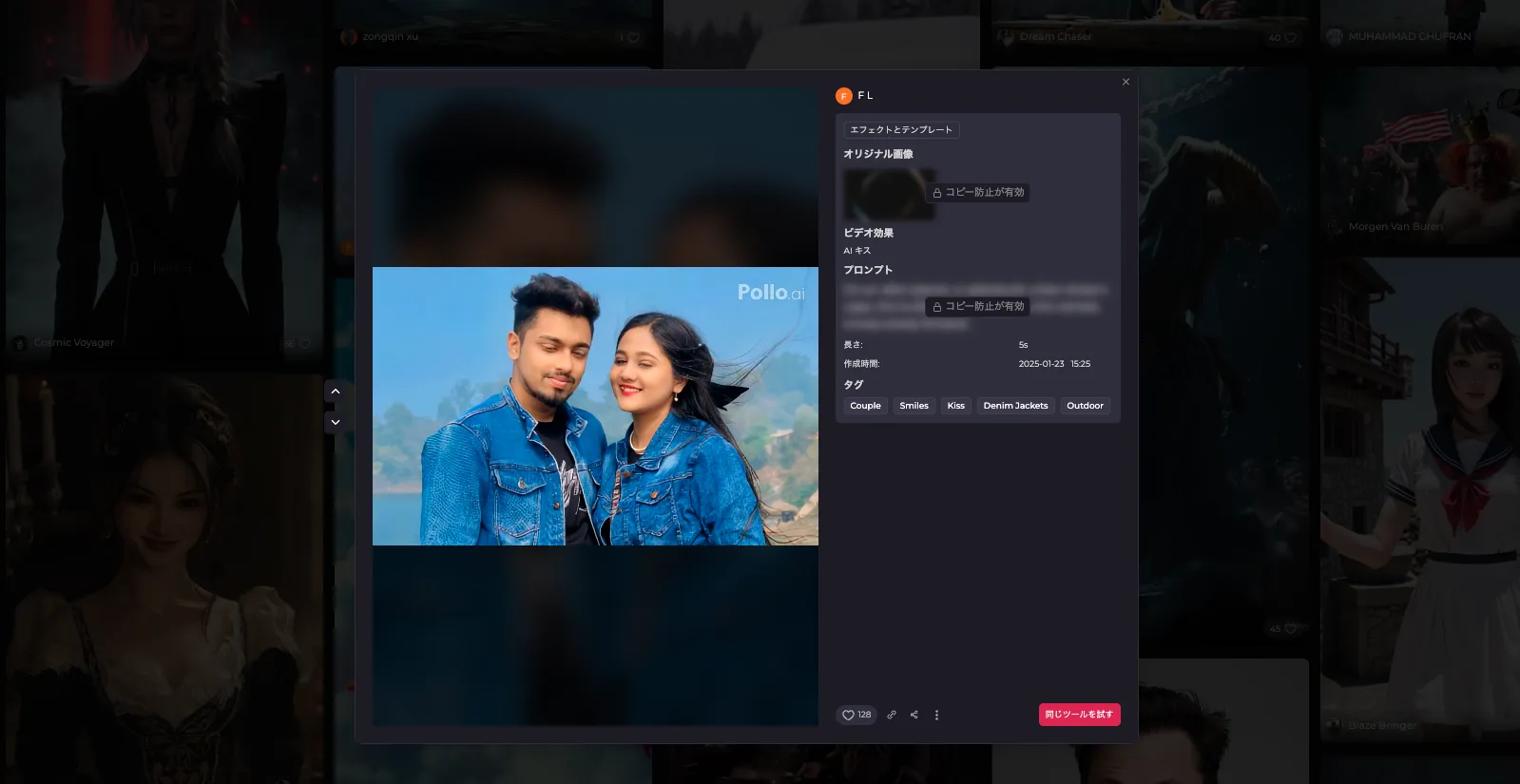Select the Couple tag

(x=865, y=406)
